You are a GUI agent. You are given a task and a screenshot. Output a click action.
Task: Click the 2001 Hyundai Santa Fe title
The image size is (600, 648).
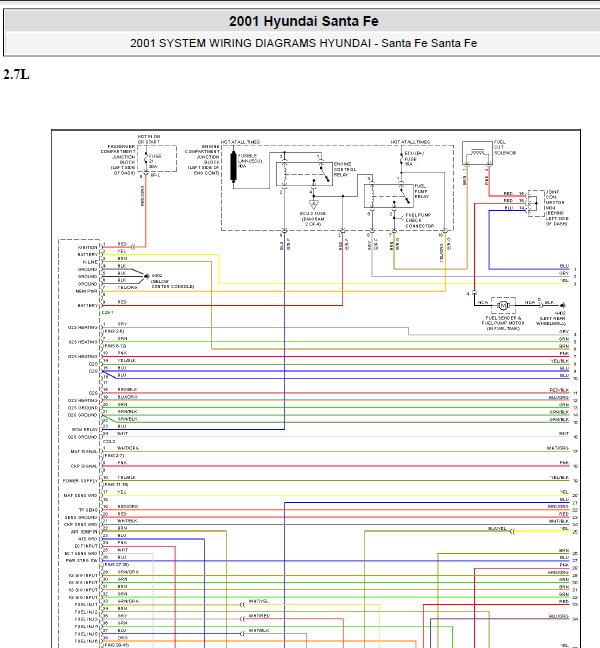tap(304, 21)
